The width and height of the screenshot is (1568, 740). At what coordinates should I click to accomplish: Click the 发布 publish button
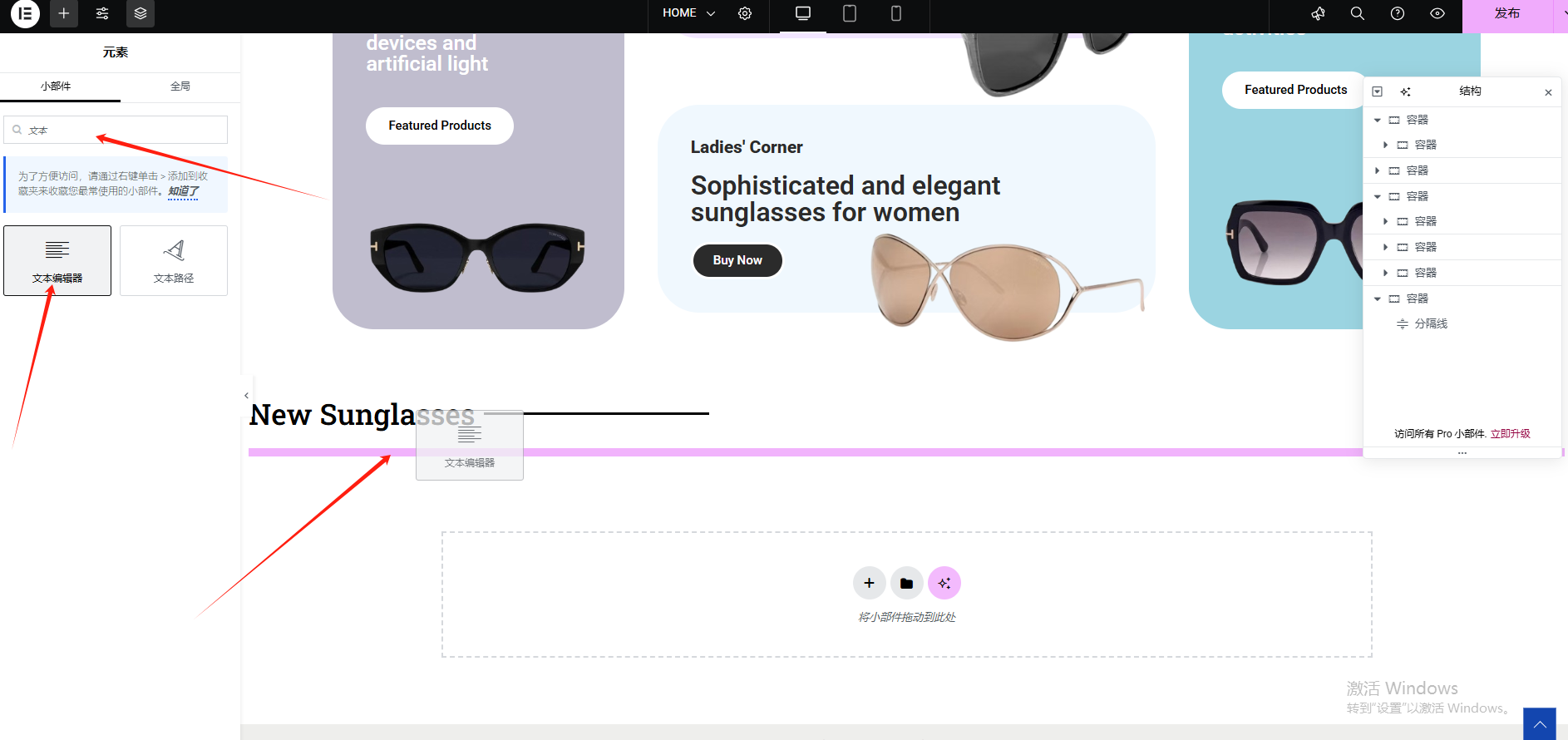[1506, 14]
